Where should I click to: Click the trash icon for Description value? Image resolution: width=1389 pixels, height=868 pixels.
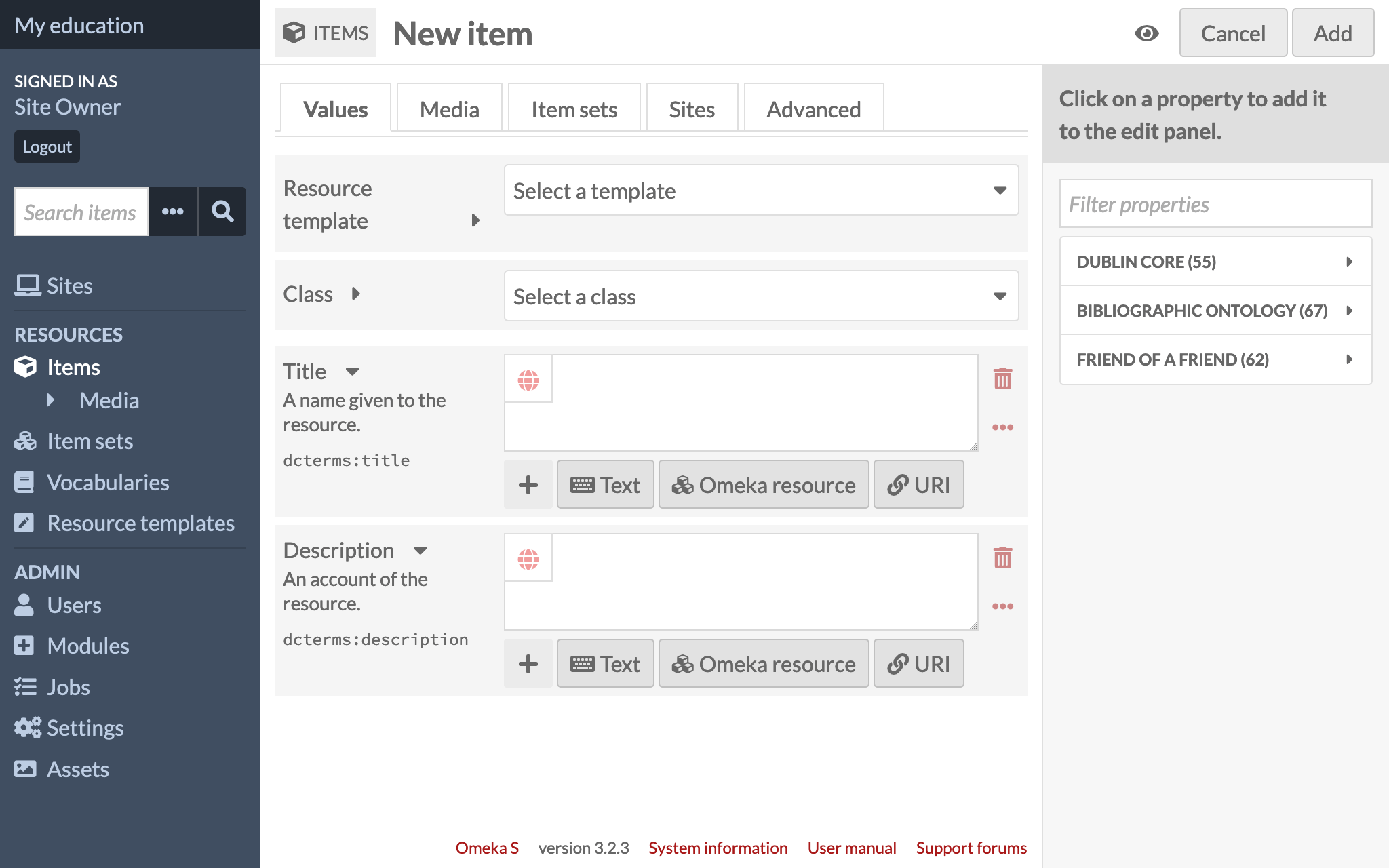pos(1002,557)
